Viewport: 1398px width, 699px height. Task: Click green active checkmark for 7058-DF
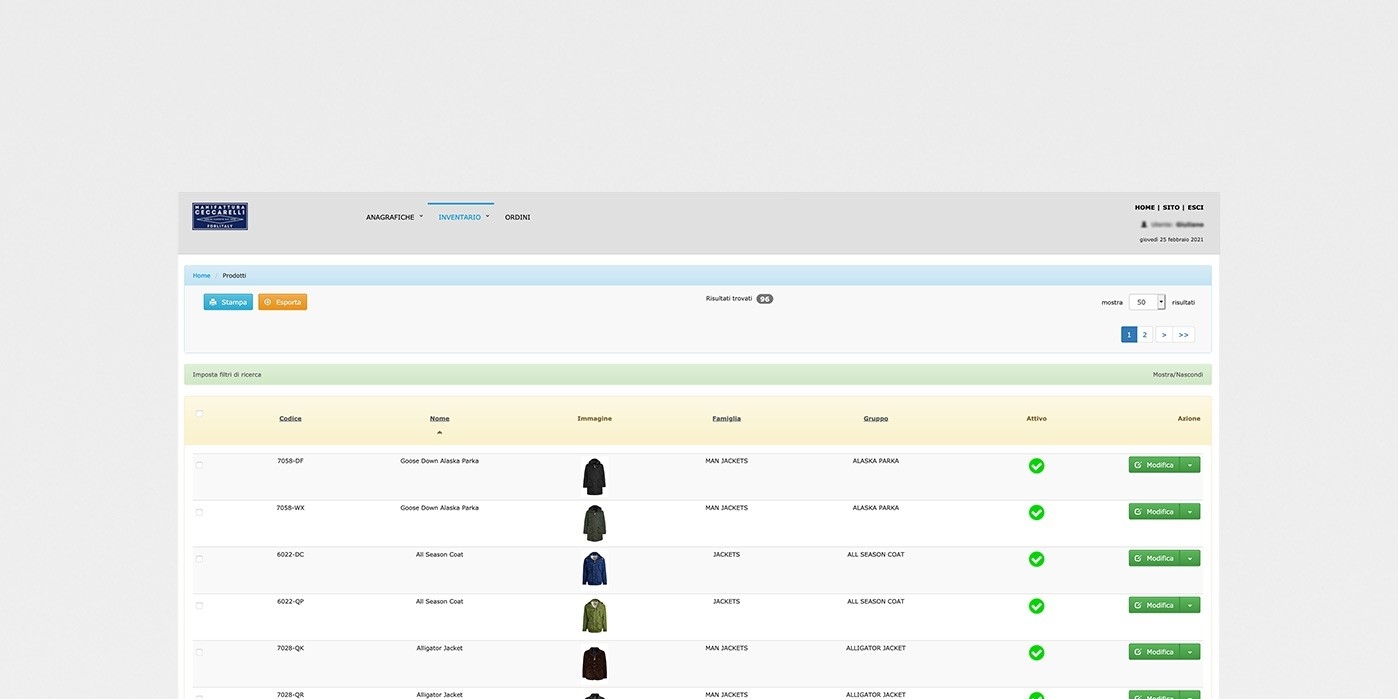(x=1036, y=466)
